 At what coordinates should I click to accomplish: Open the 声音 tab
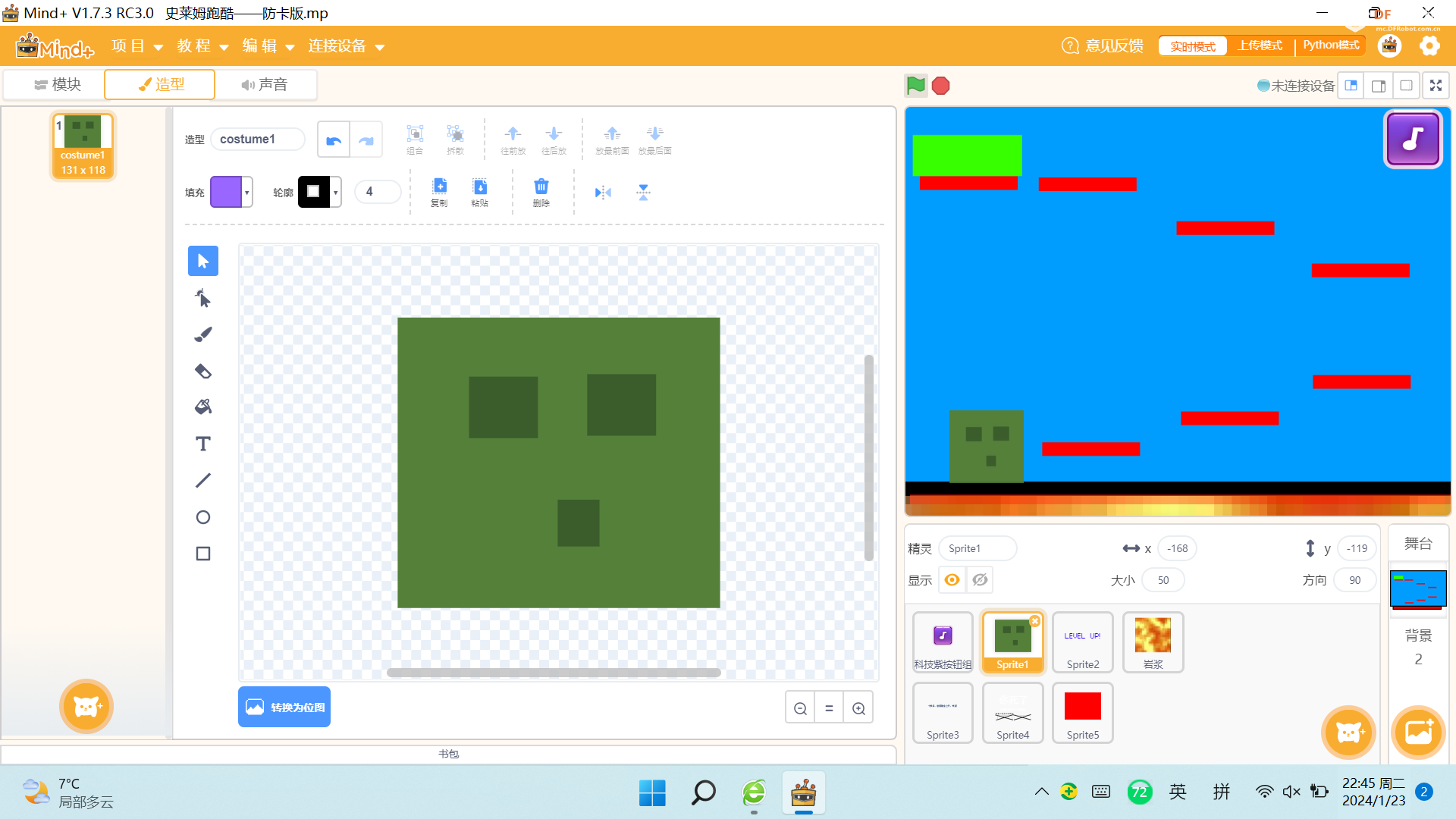click(x=265, y=85)
